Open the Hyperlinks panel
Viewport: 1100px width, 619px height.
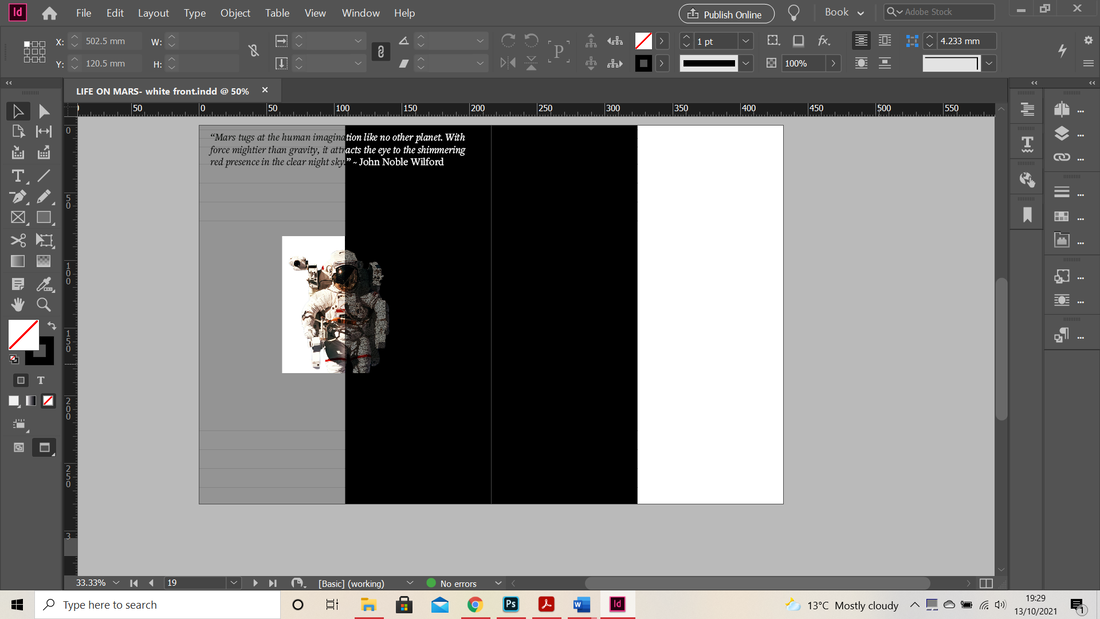click(1027, 180)
